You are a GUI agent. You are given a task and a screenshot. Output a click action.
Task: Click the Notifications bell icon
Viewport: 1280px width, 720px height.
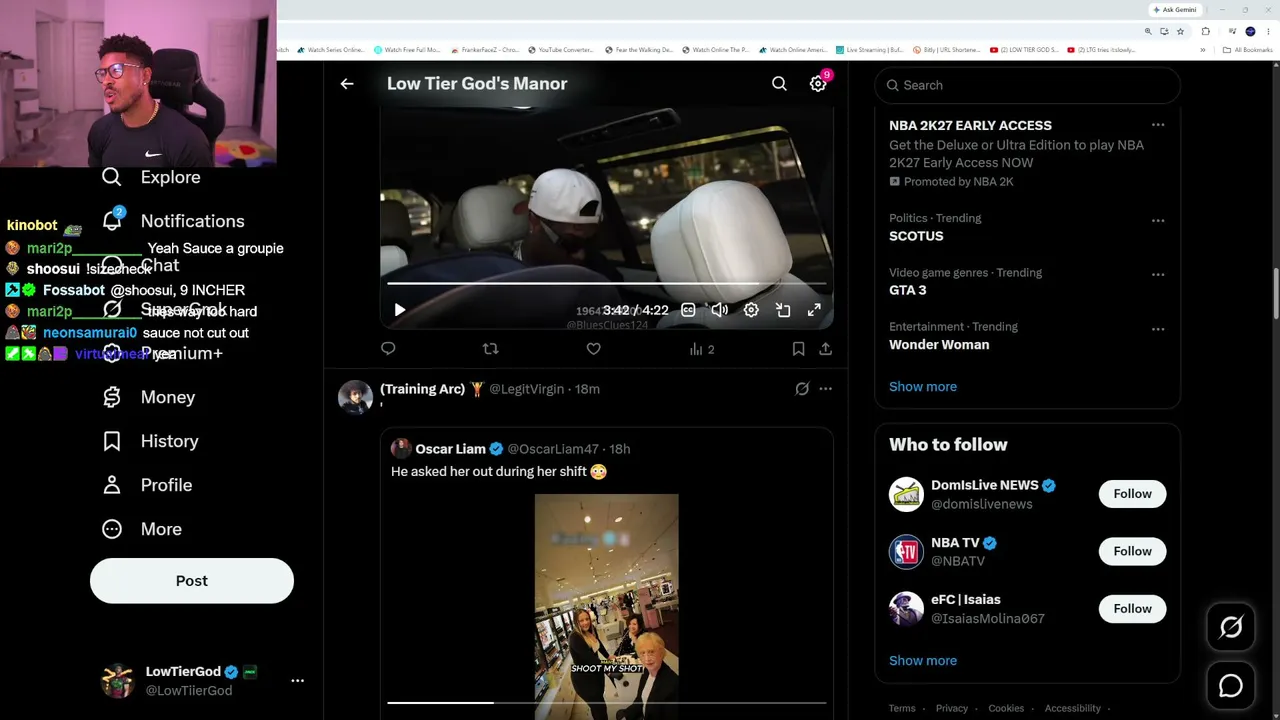112,220
